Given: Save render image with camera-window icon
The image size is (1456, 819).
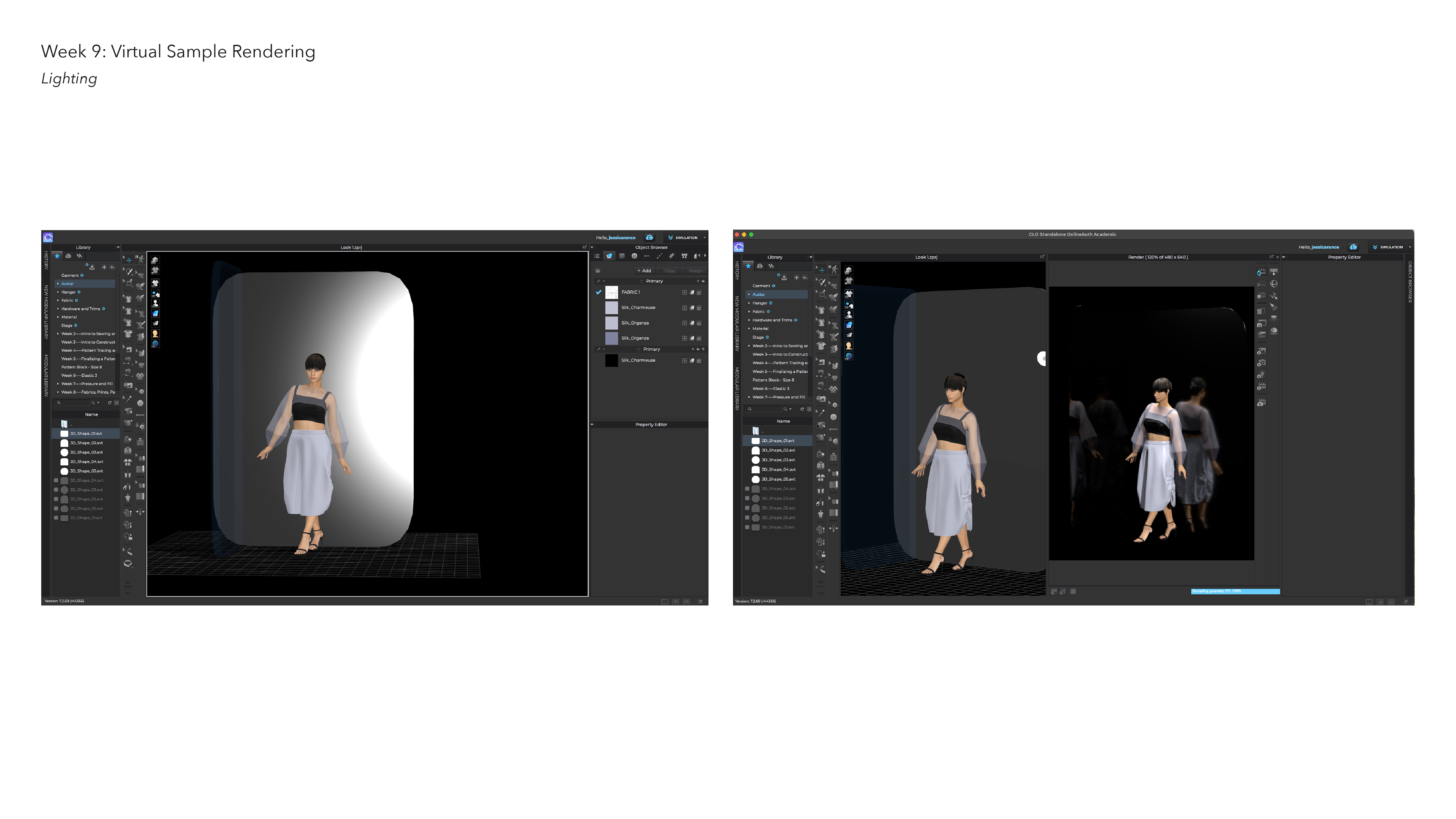Looking at the screenshot, I should click(x=1261, y=324).
